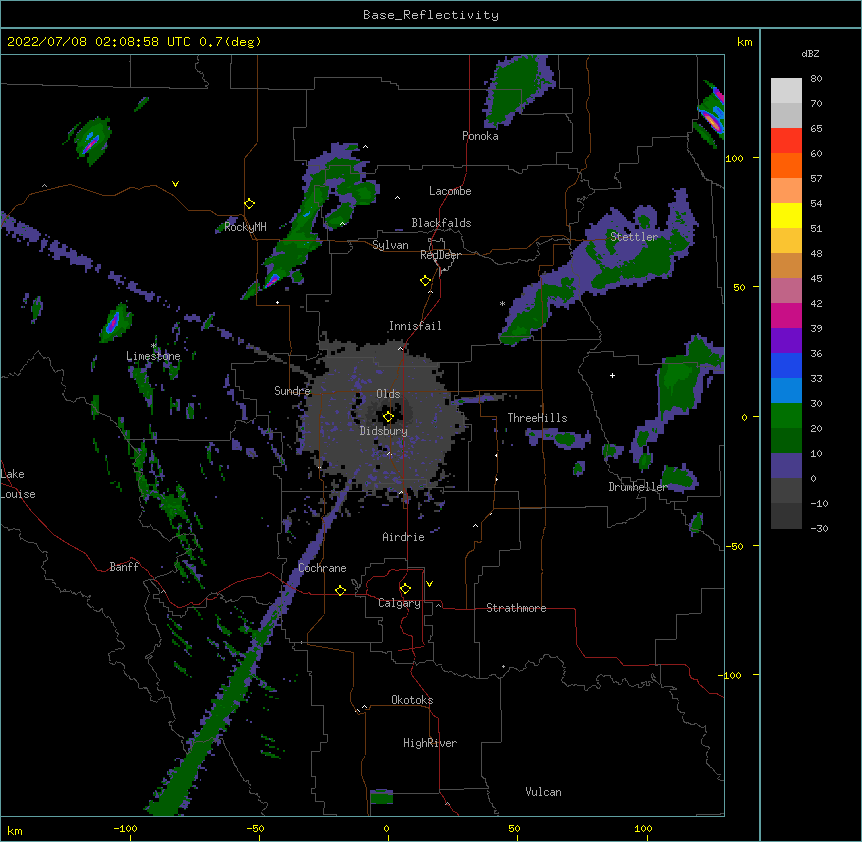Click the -100 tick label on bottom axis
The width and height of the screenshot is (862, 842).
pos(125,828)
